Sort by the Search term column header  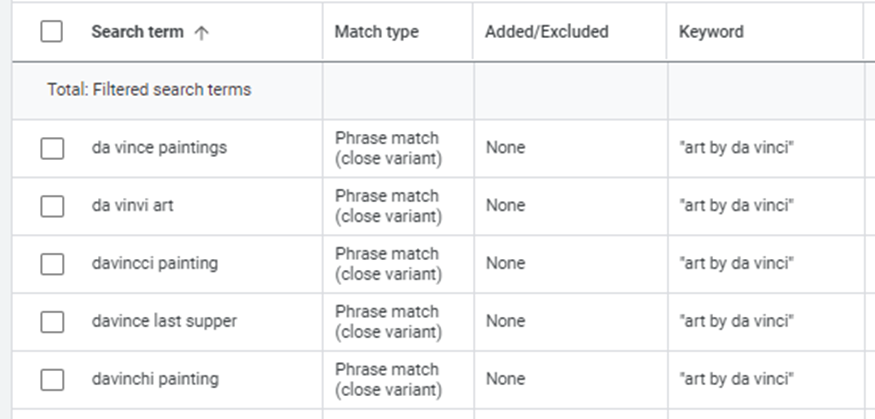(x=138, y=32)
